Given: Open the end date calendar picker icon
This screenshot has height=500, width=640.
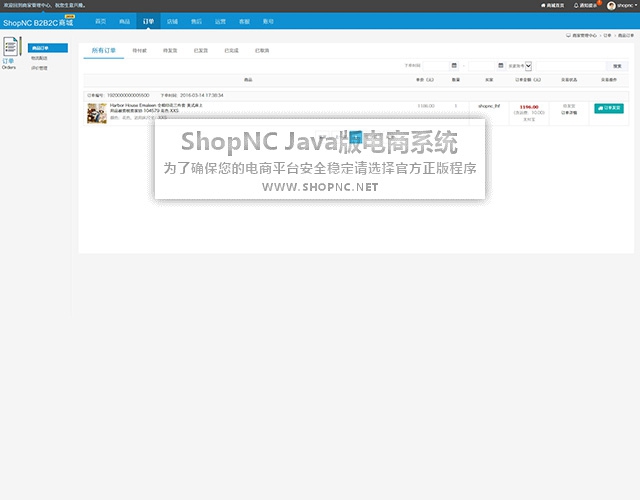Looking at the screenshot, I should pos(500,65).
